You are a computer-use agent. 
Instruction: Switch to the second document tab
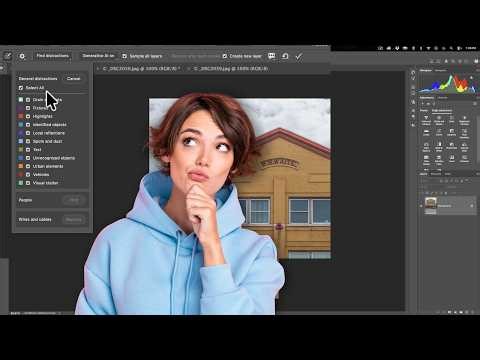[231, 69]
